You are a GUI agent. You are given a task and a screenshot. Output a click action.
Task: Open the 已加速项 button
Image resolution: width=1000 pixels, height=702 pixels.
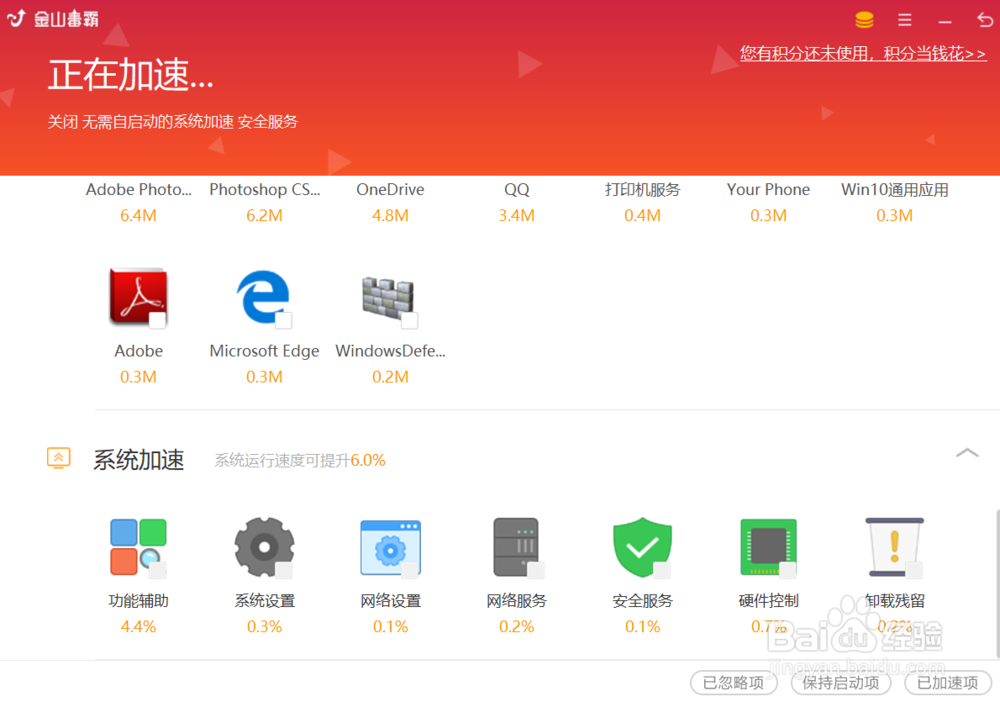948,683
